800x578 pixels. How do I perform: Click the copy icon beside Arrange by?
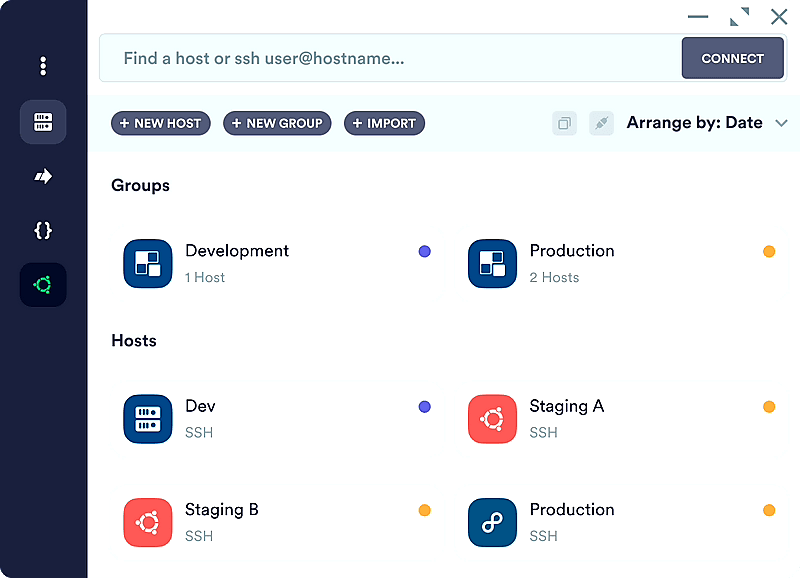point(565,123)
